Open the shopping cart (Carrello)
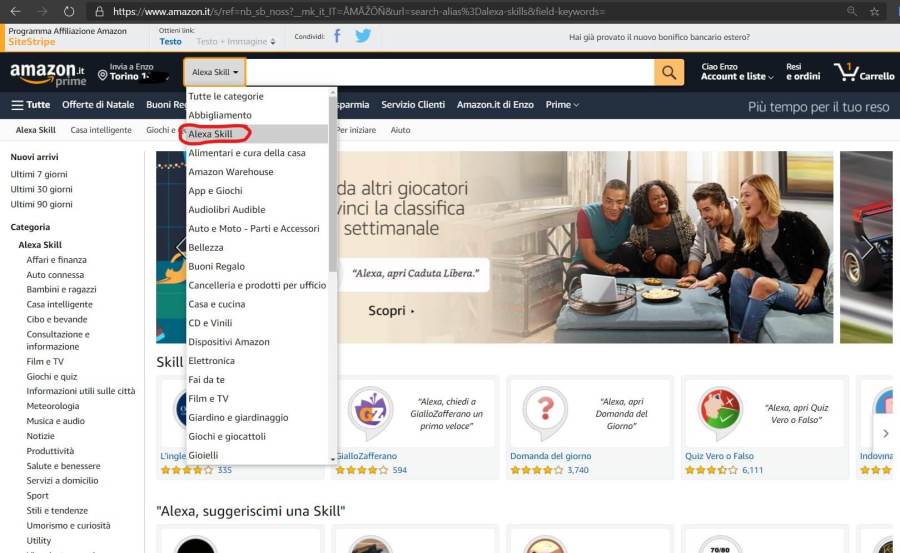This screenshot has height=553, width=900. coord(864,72)
